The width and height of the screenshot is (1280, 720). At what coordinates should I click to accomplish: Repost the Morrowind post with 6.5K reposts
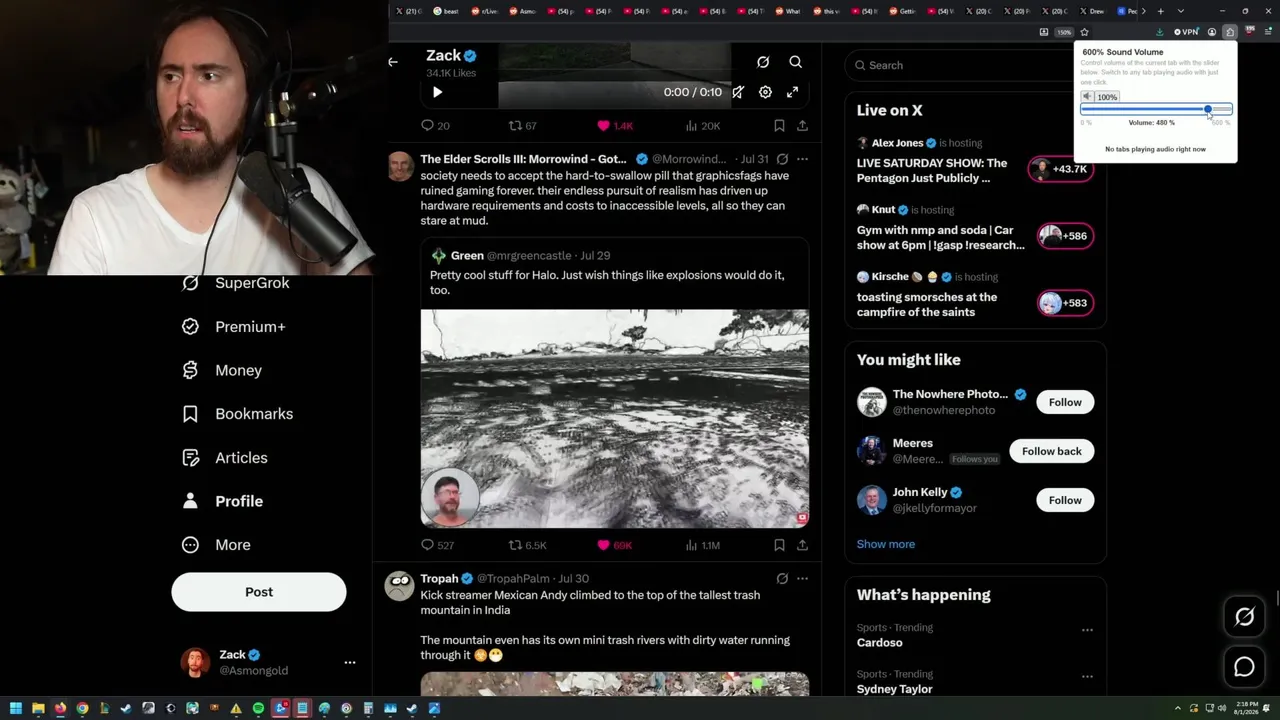click(528, 545)
